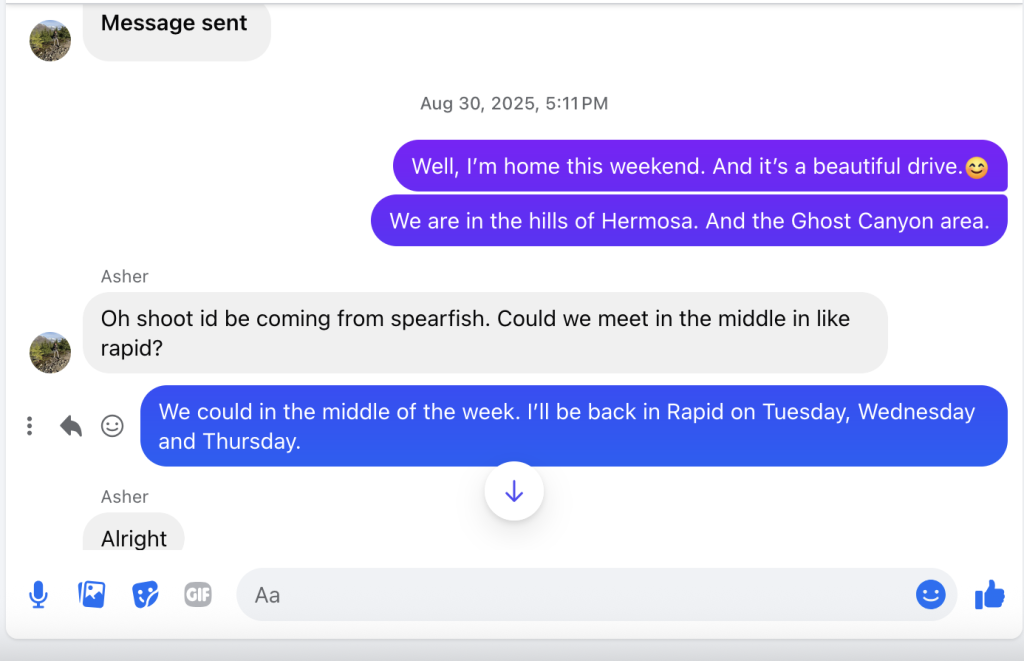
Task: Click the avatar beside Message sent
Action: point(50,41)
